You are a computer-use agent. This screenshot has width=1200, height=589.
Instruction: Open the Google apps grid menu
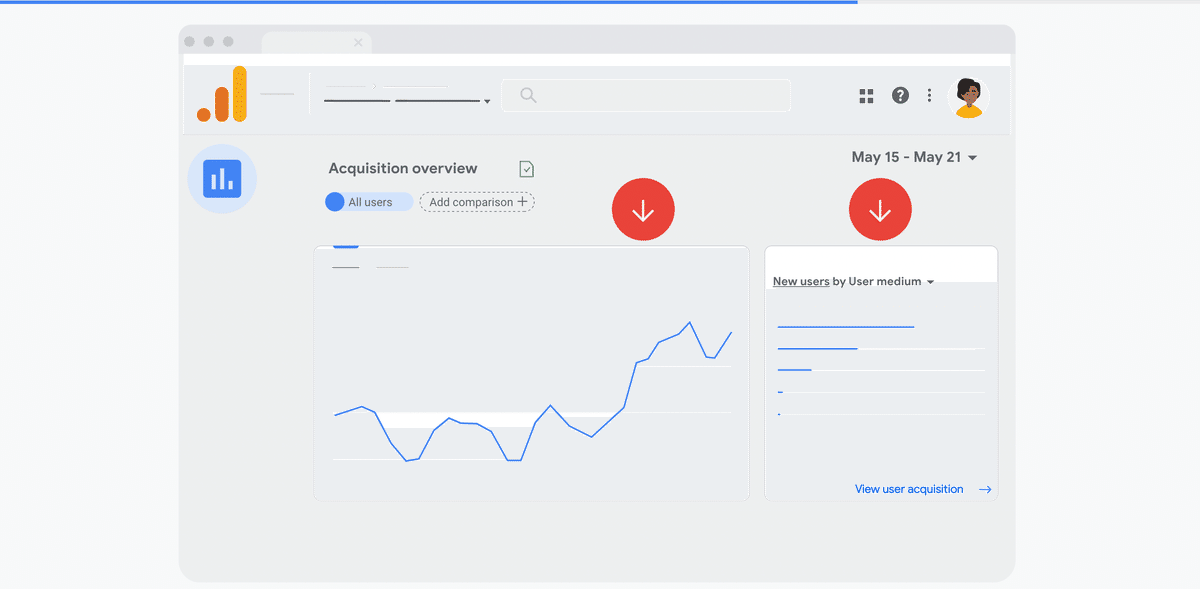tap(866, 95)
